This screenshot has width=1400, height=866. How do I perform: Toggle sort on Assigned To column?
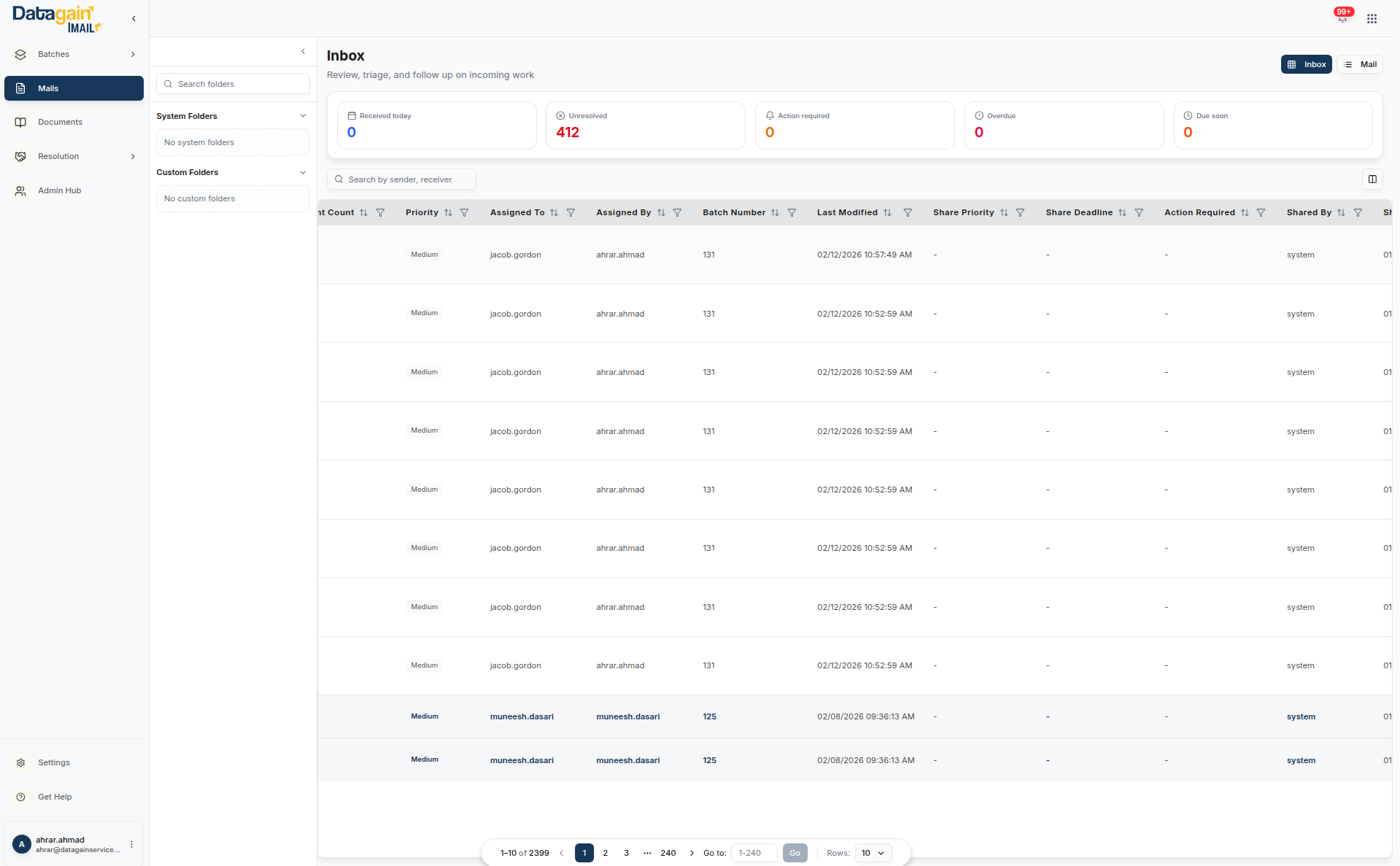pyautogui.click(x=554, y=212)
